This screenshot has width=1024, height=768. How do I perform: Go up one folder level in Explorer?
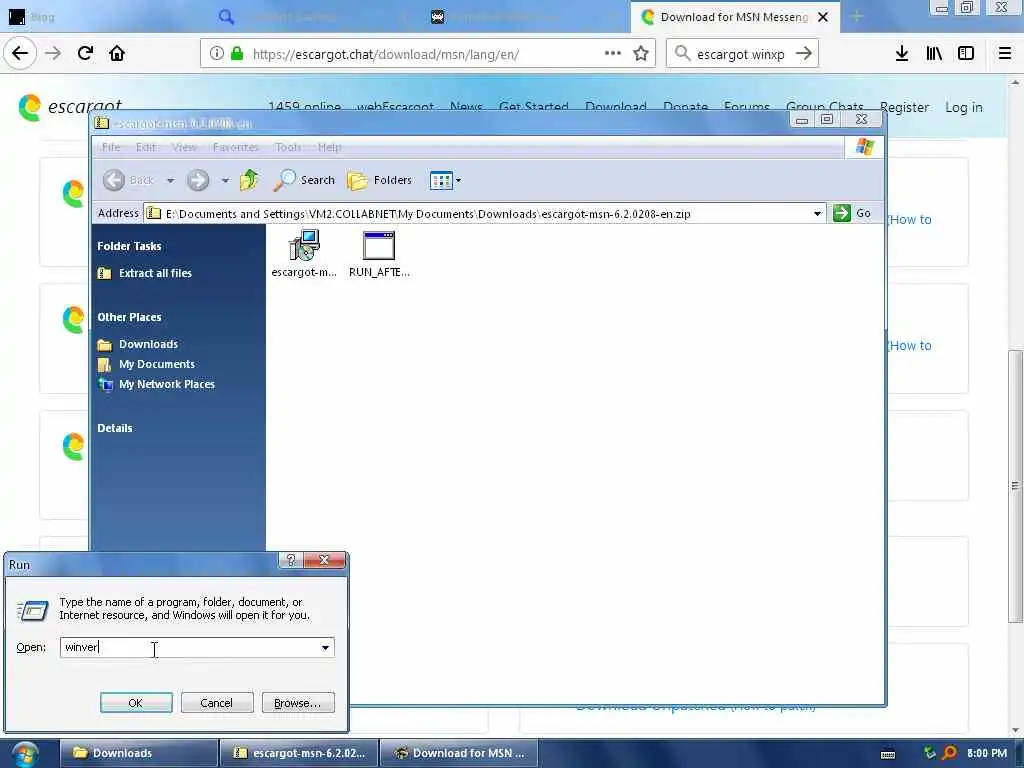pyautogui.click(x=249, y=180)
